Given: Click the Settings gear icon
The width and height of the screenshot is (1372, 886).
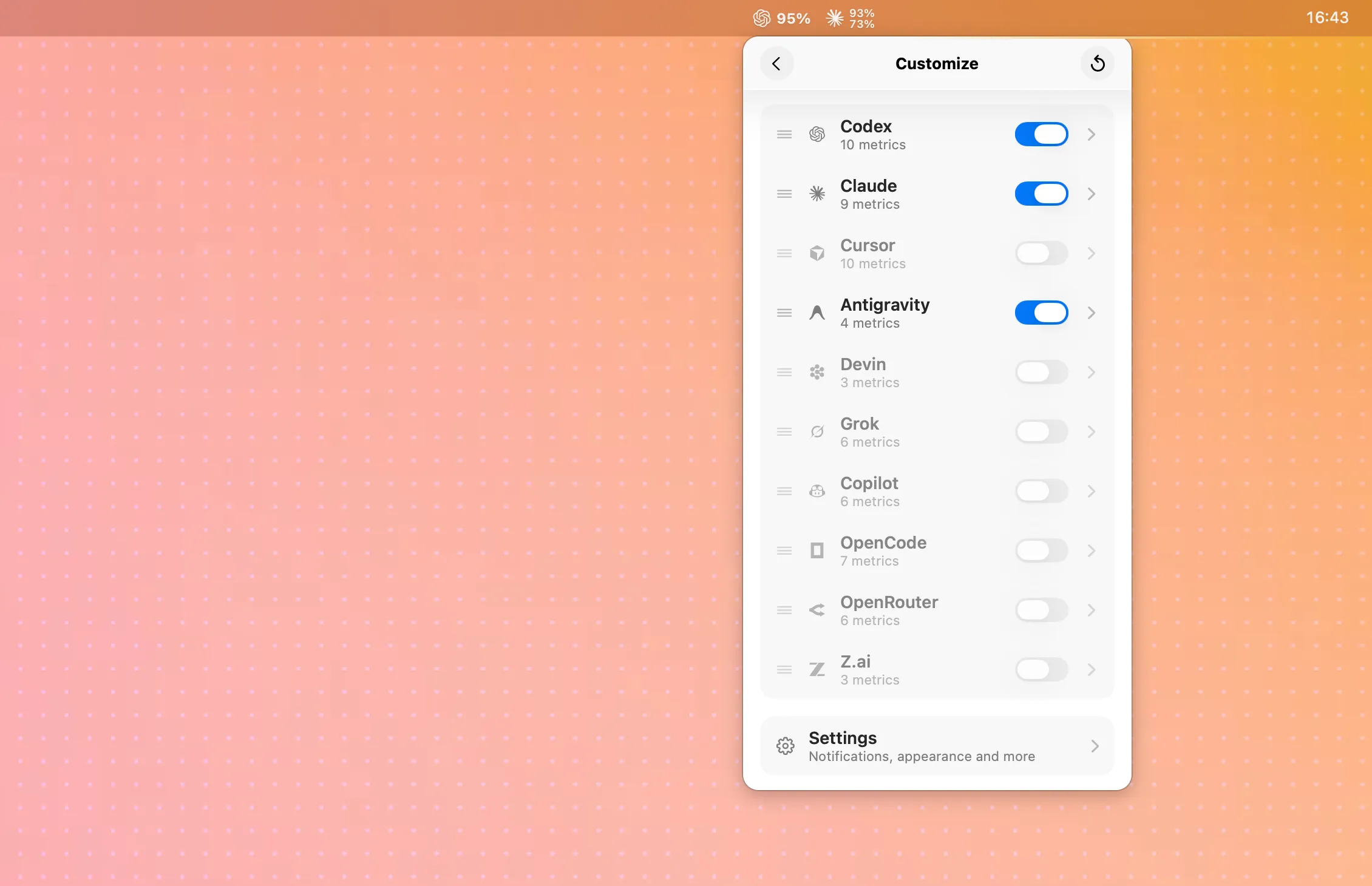Looking at the screenshot, I should (x=785, y=746).
